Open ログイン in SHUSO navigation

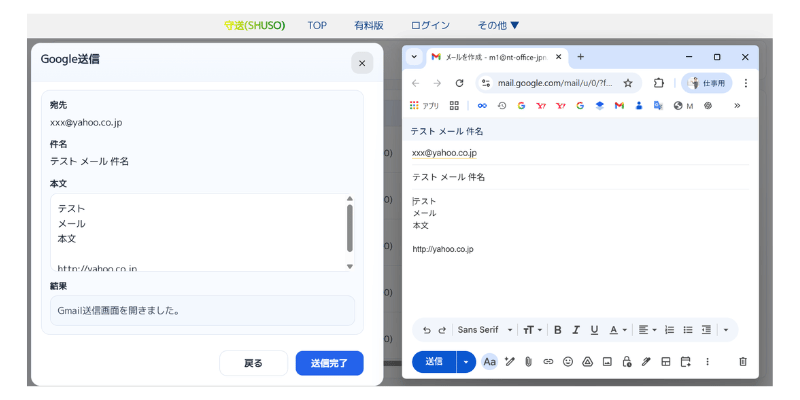click(430, 26)
